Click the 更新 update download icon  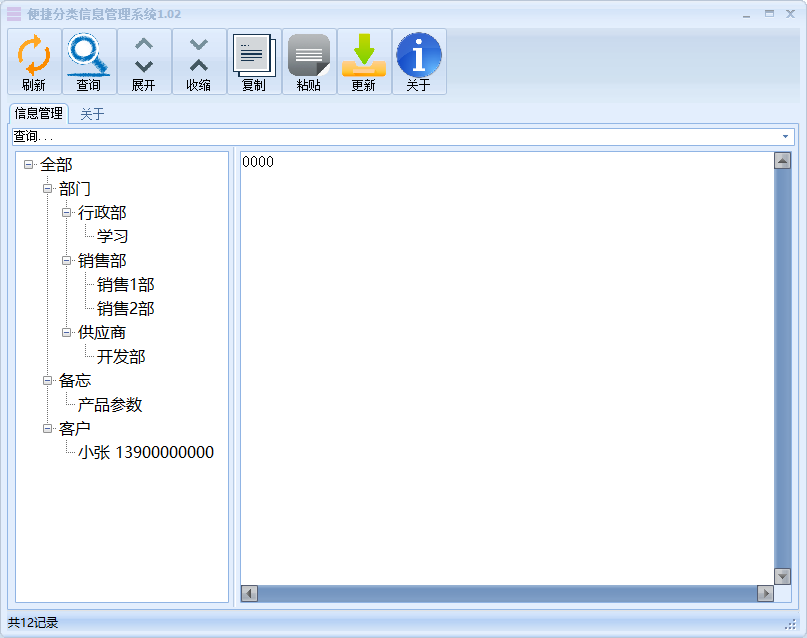click(364, 55)
